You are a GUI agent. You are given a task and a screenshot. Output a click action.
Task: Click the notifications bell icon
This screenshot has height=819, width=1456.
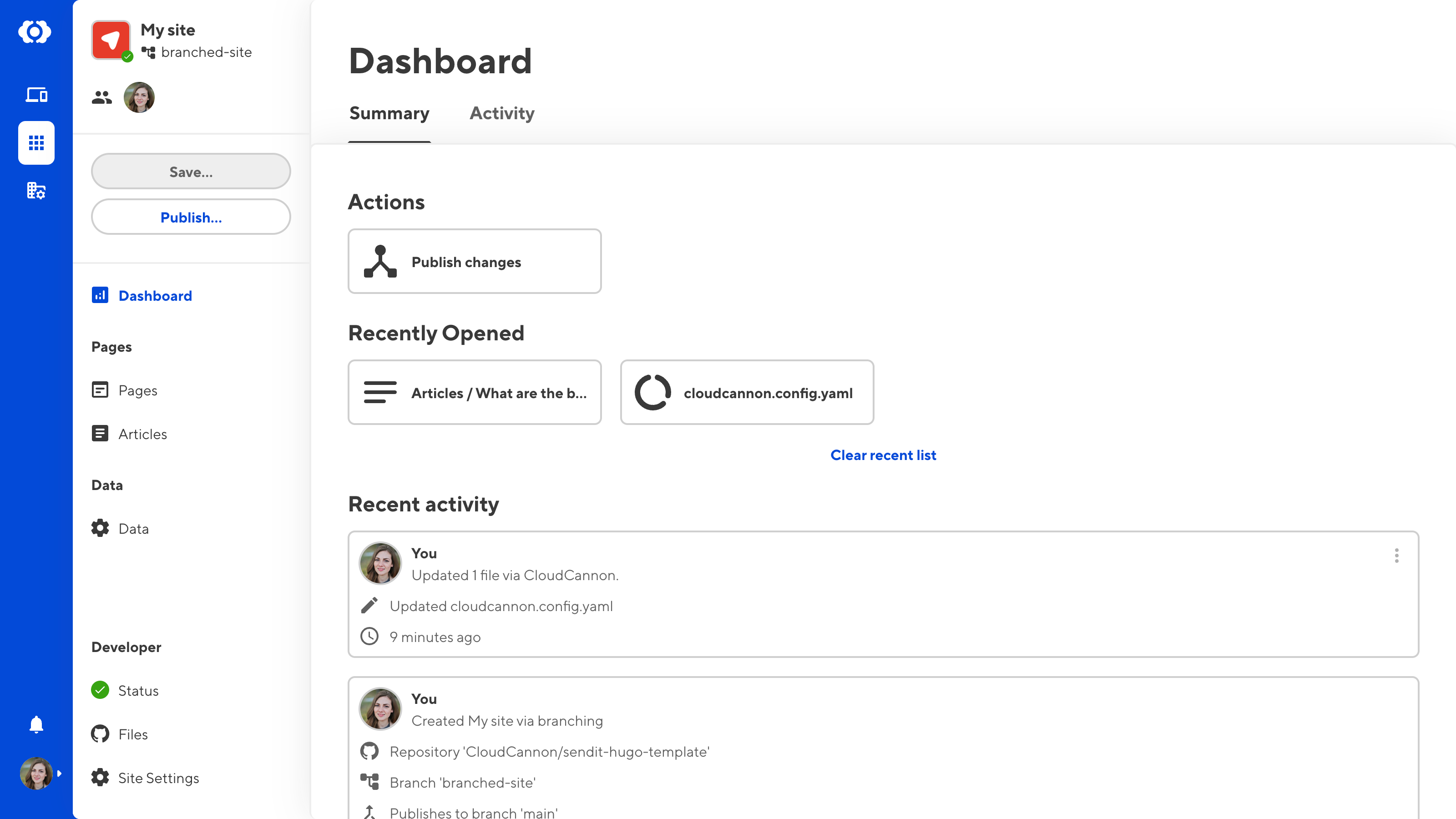[36, 725]
